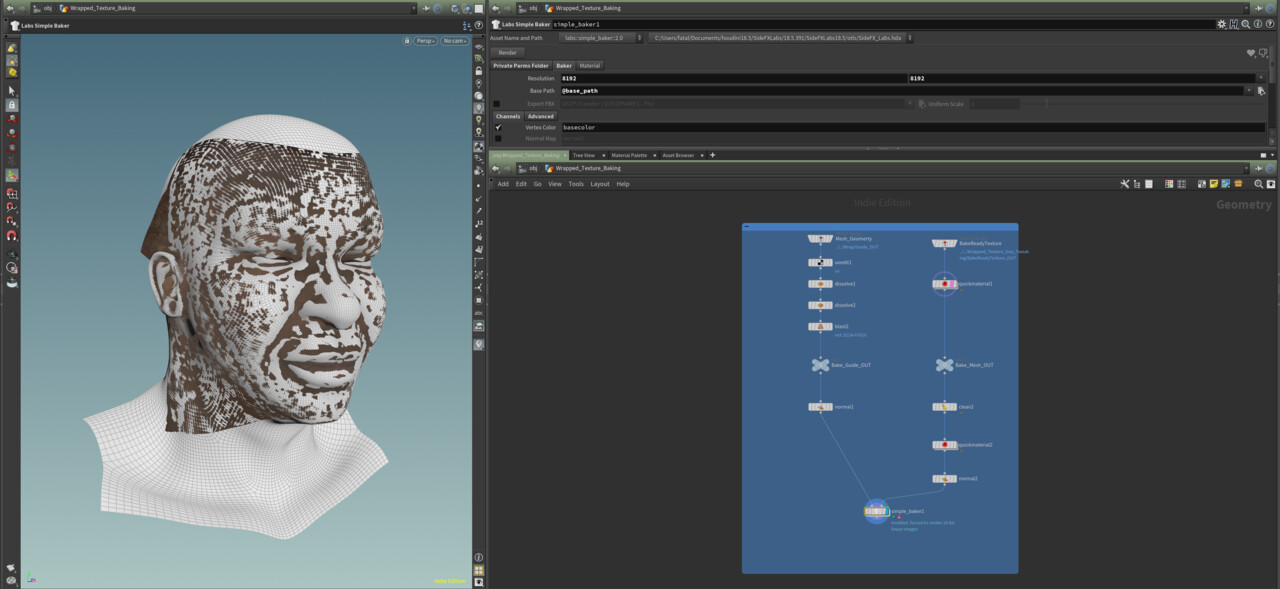The width and height of the screenshot is (1280, 589).
Task: Open the Advanced tab
Action: point(540,117)
